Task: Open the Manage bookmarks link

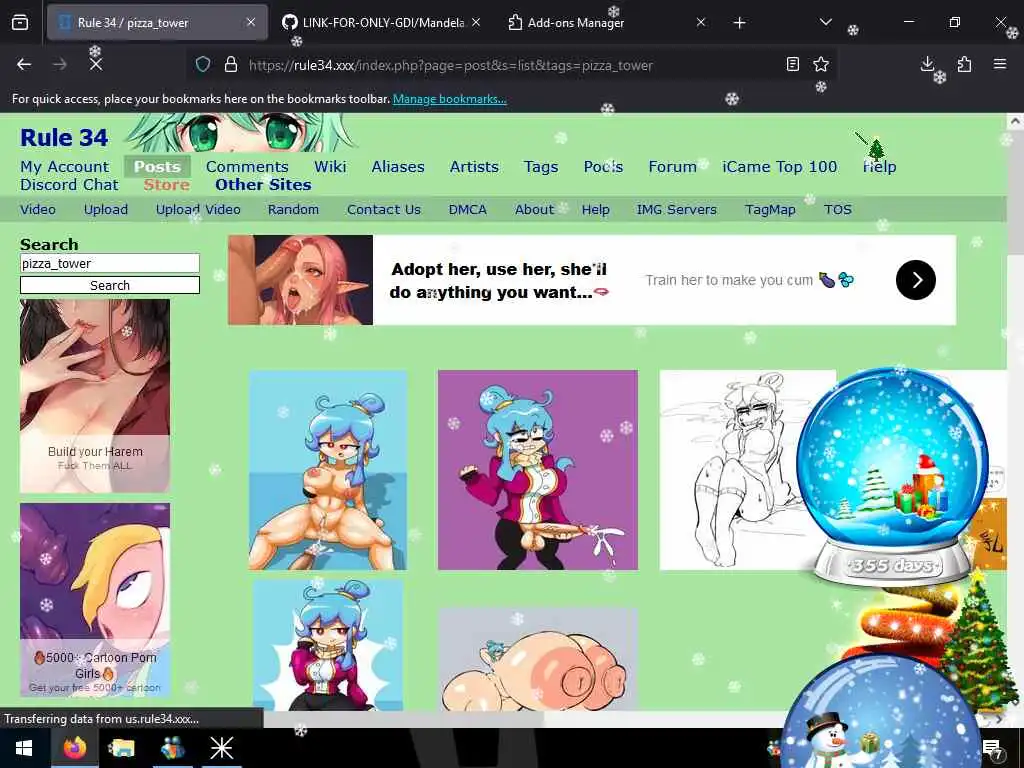Action: point(449,99)
